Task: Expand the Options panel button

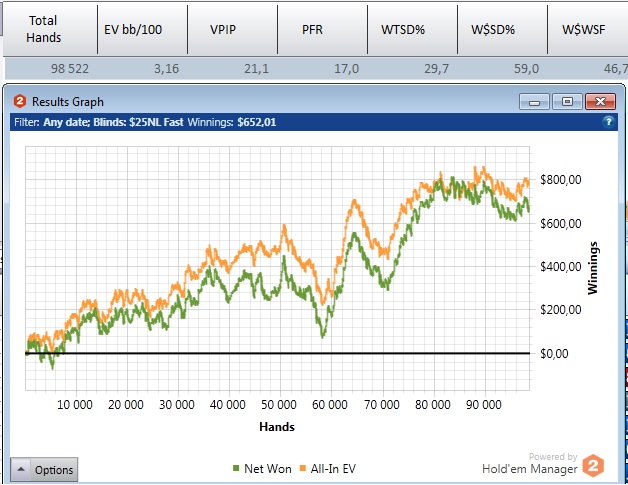Action: pos(44,469)
